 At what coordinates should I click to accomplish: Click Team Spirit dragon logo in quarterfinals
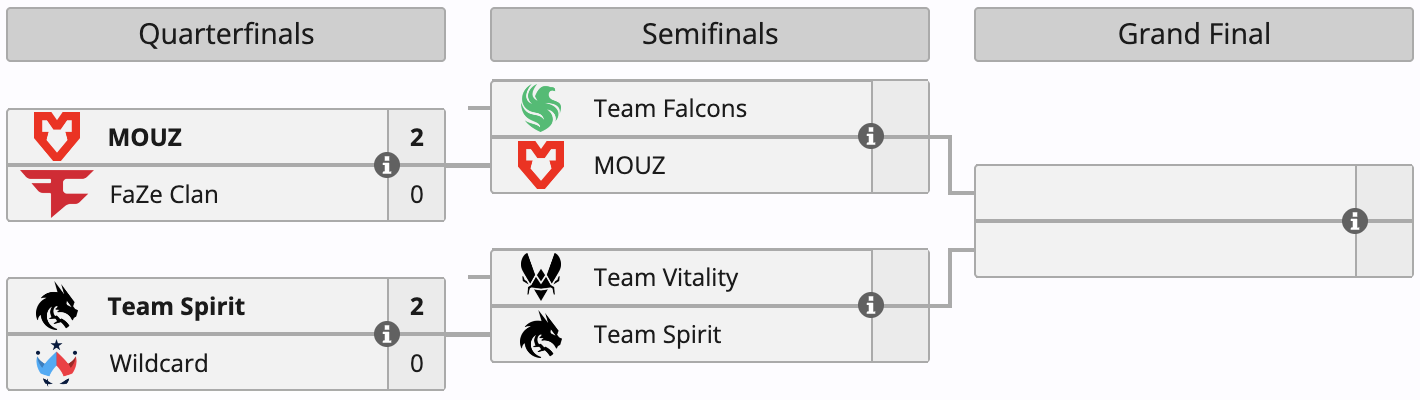click(57, 306)
